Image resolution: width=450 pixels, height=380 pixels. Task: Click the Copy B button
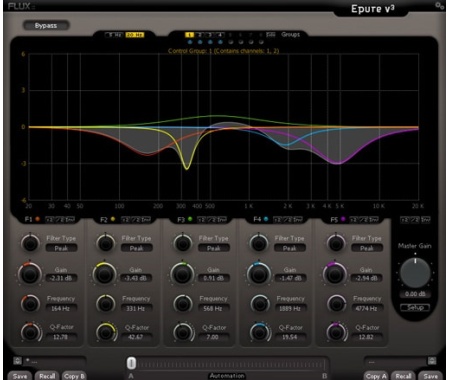pos(74,376)
